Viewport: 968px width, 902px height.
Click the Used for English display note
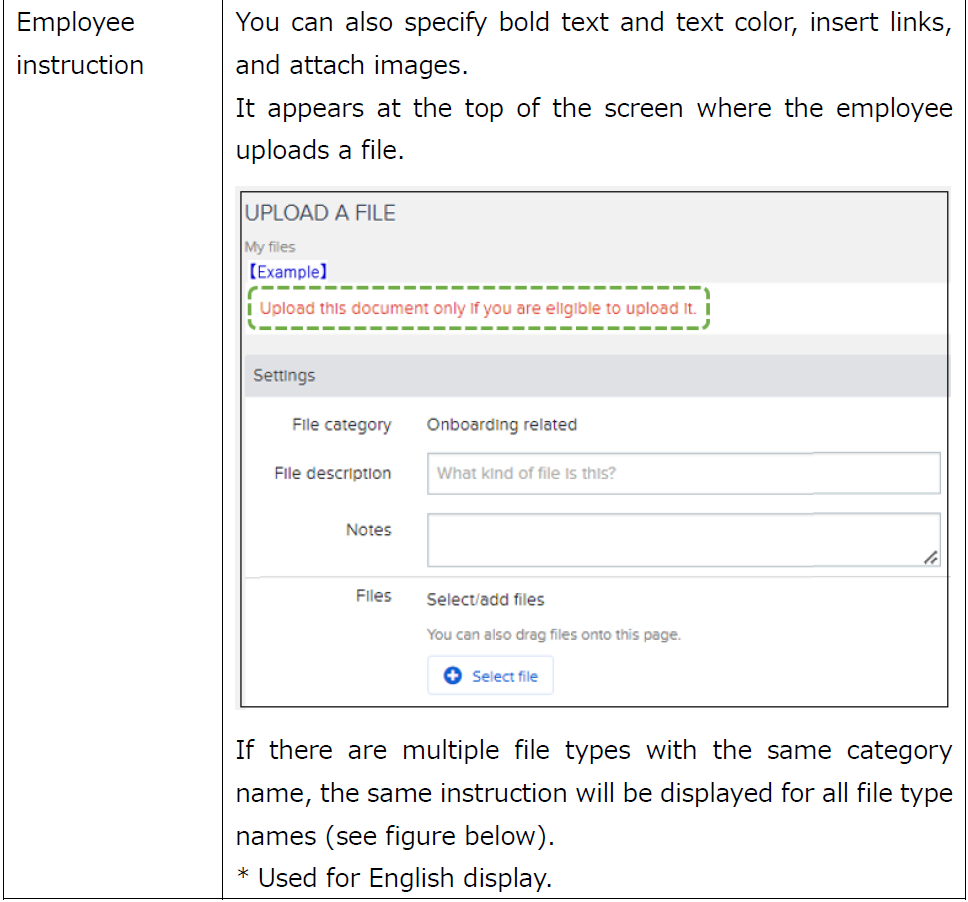393,878
